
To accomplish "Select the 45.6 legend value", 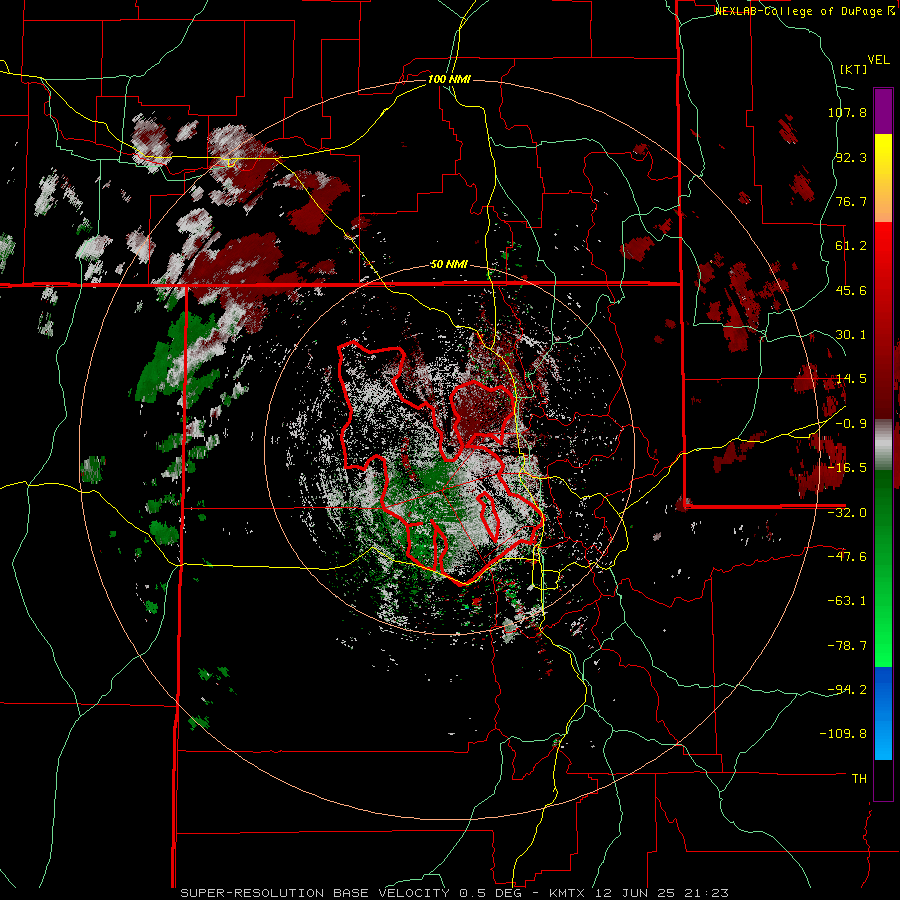I will coord(851,290).
